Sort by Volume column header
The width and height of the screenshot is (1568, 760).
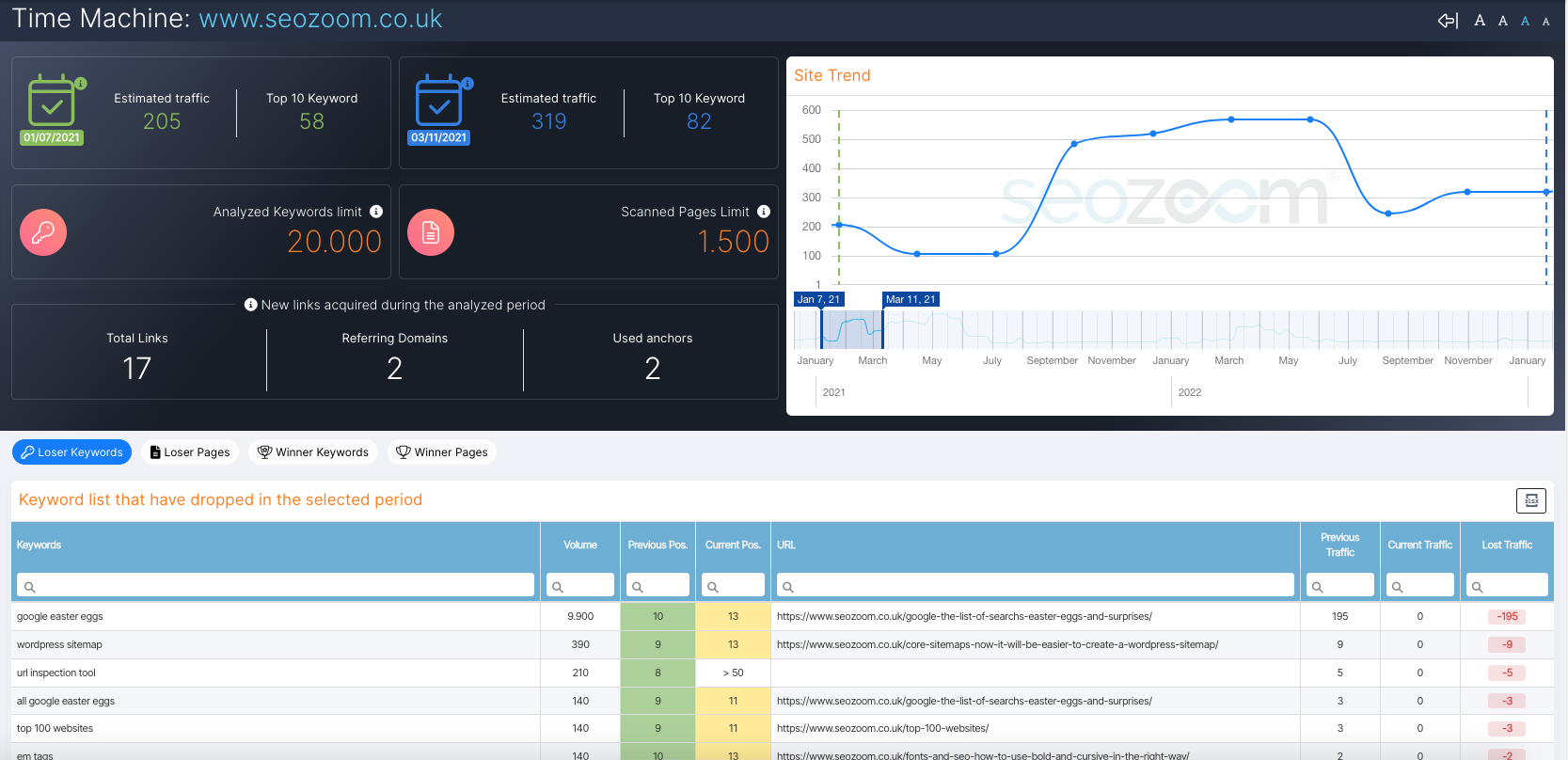(x=580, y=546)
